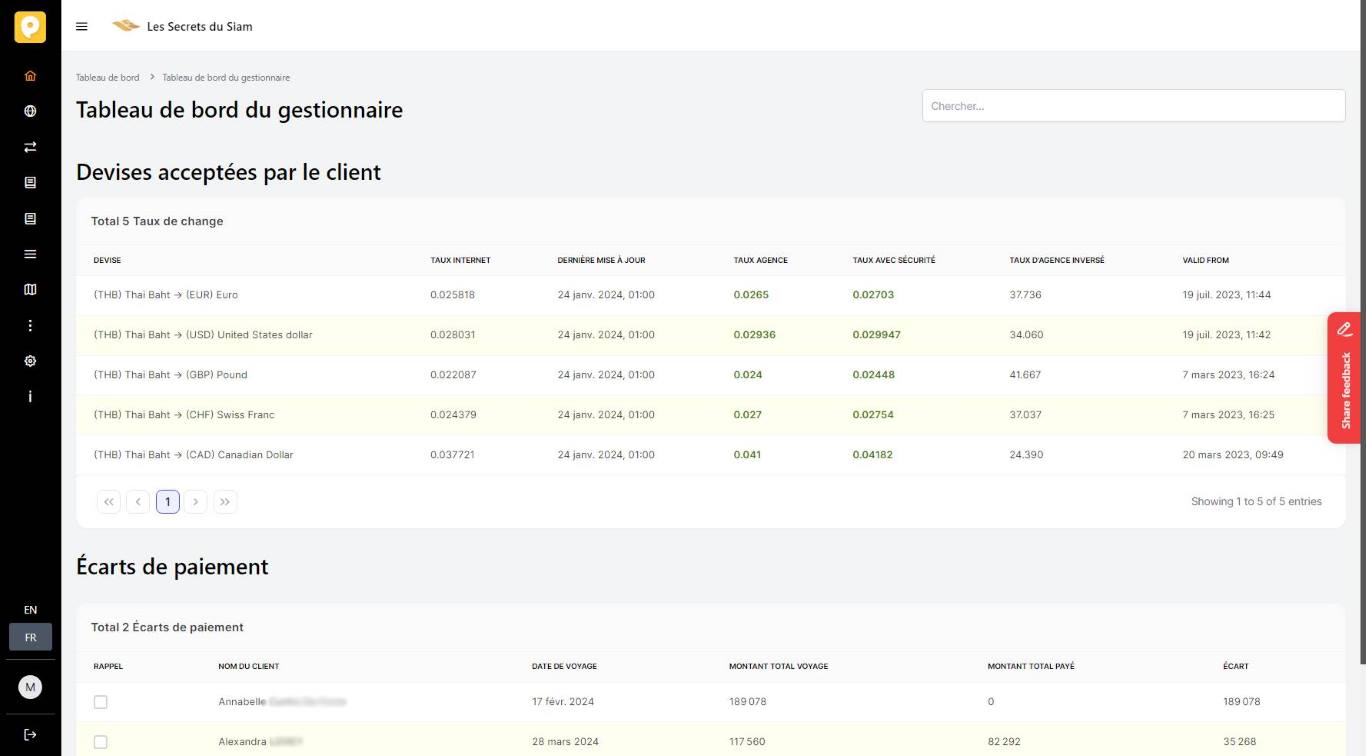Go to the next page of exchange rates
The image size is (1366, 756).
pyautogui.click(x=196, y=502)
